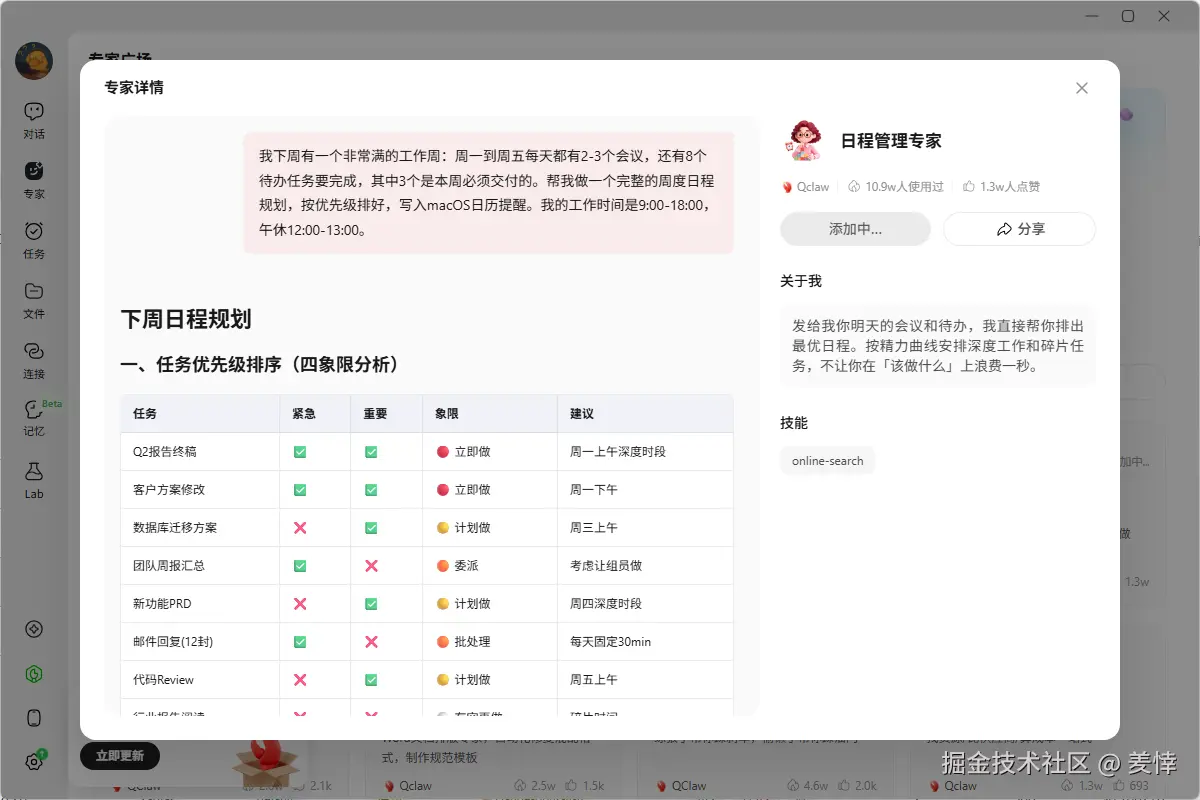1200x800 pixels.
Task: Click the yellow 计划做 dot for 数据库迁移方案
Action: coord(443,528)
